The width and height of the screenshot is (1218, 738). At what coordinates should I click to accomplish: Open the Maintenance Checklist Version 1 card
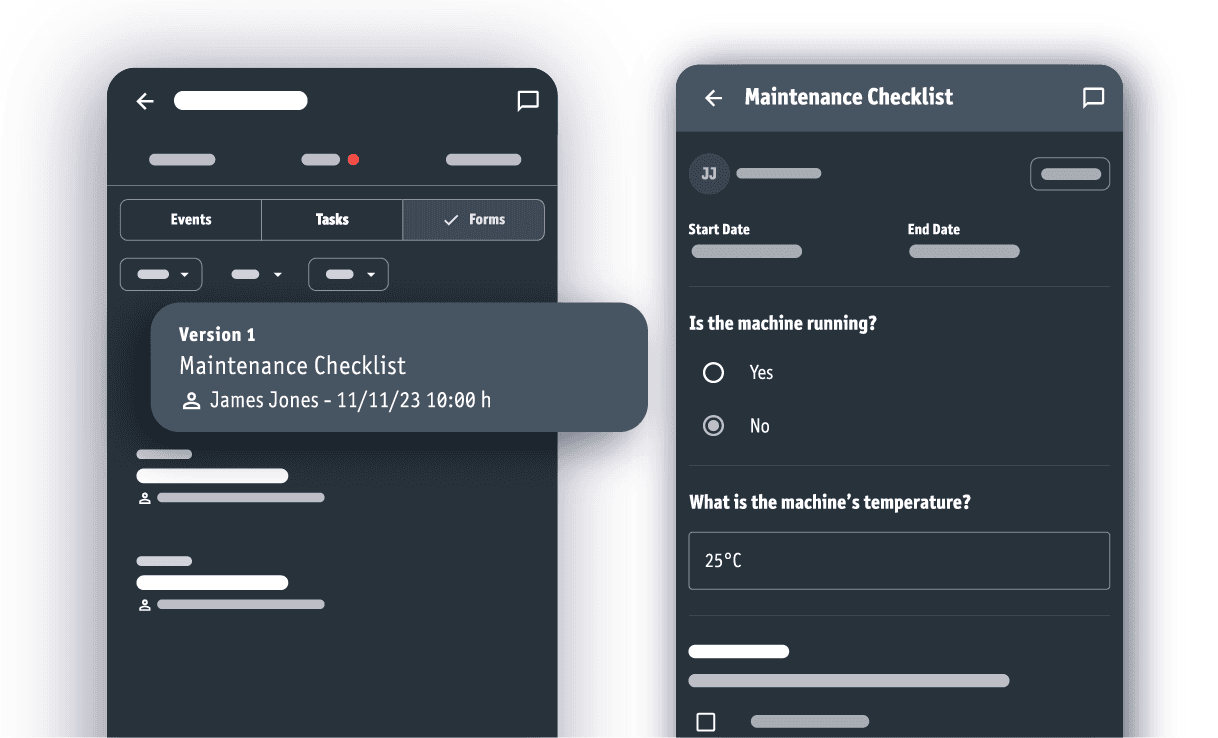pos(398,367)
